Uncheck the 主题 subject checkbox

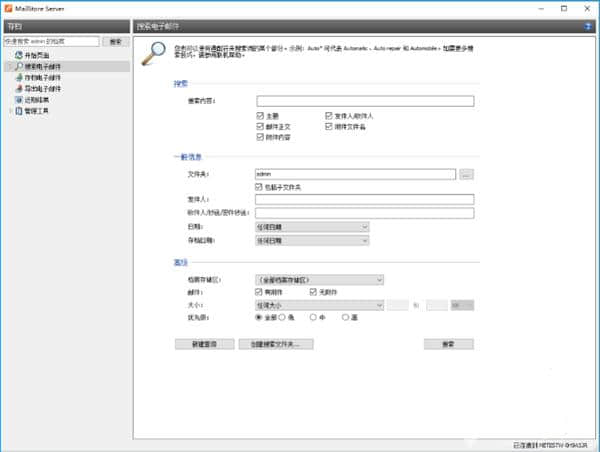point(260,116)
